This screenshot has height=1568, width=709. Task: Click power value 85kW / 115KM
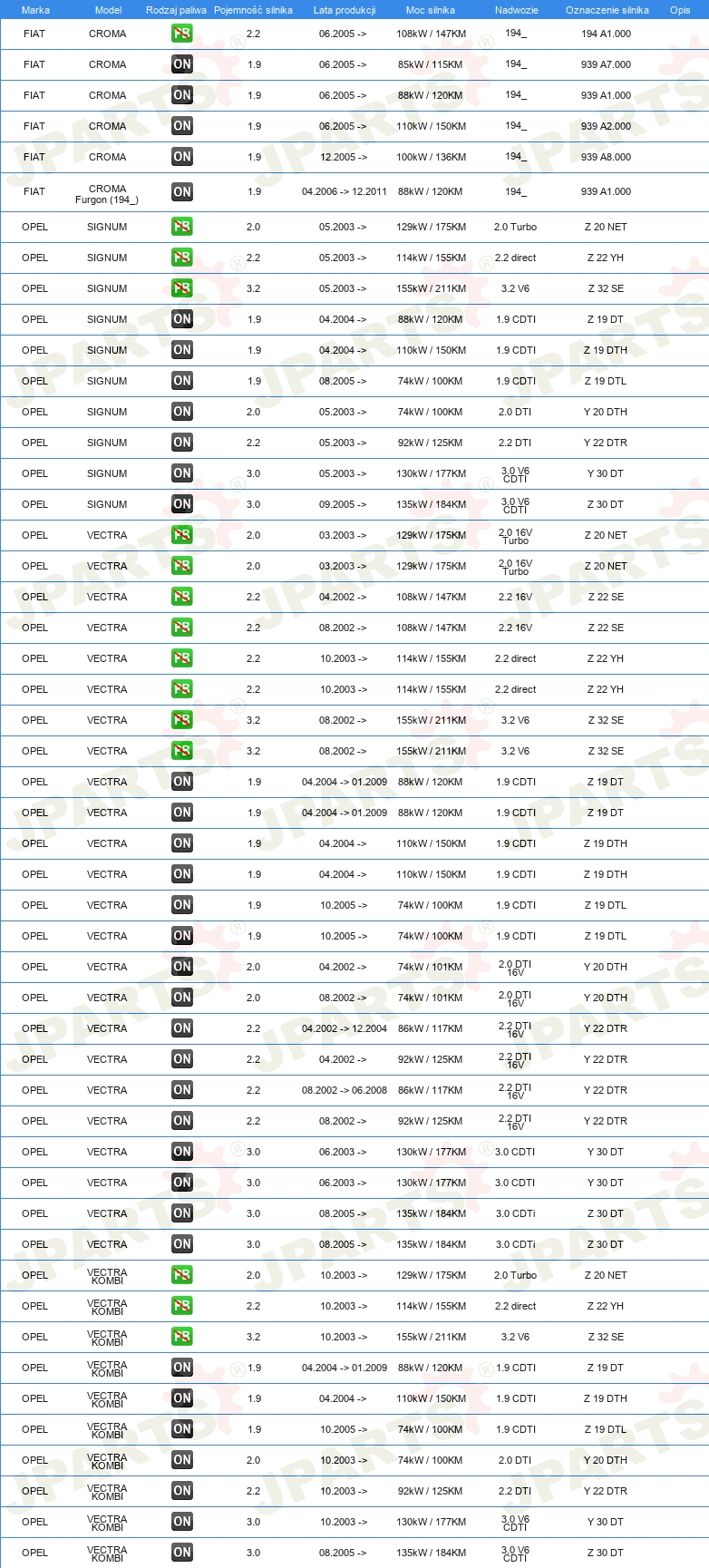(x=430, y=64)
